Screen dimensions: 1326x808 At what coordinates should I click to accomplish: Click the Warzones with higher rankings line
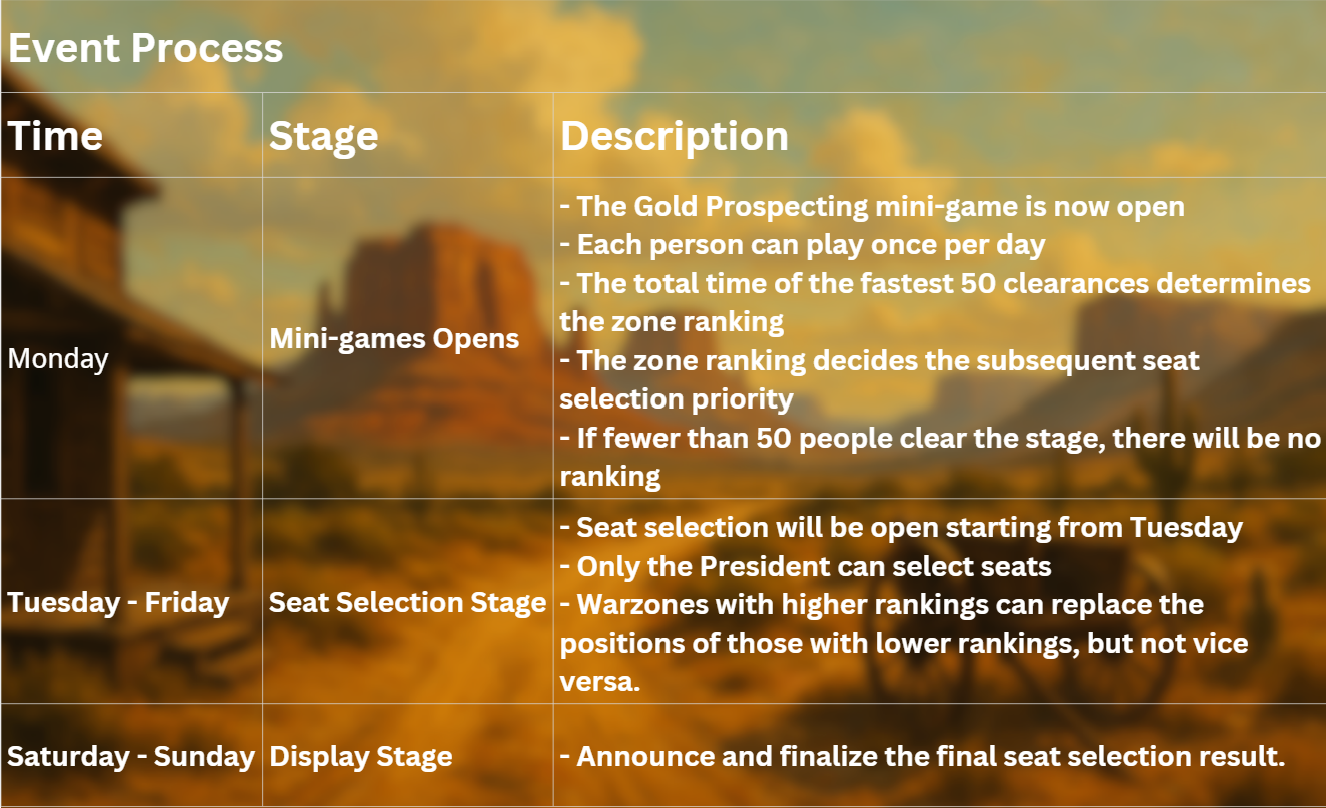pyautogui.click(x=904, y=642)
